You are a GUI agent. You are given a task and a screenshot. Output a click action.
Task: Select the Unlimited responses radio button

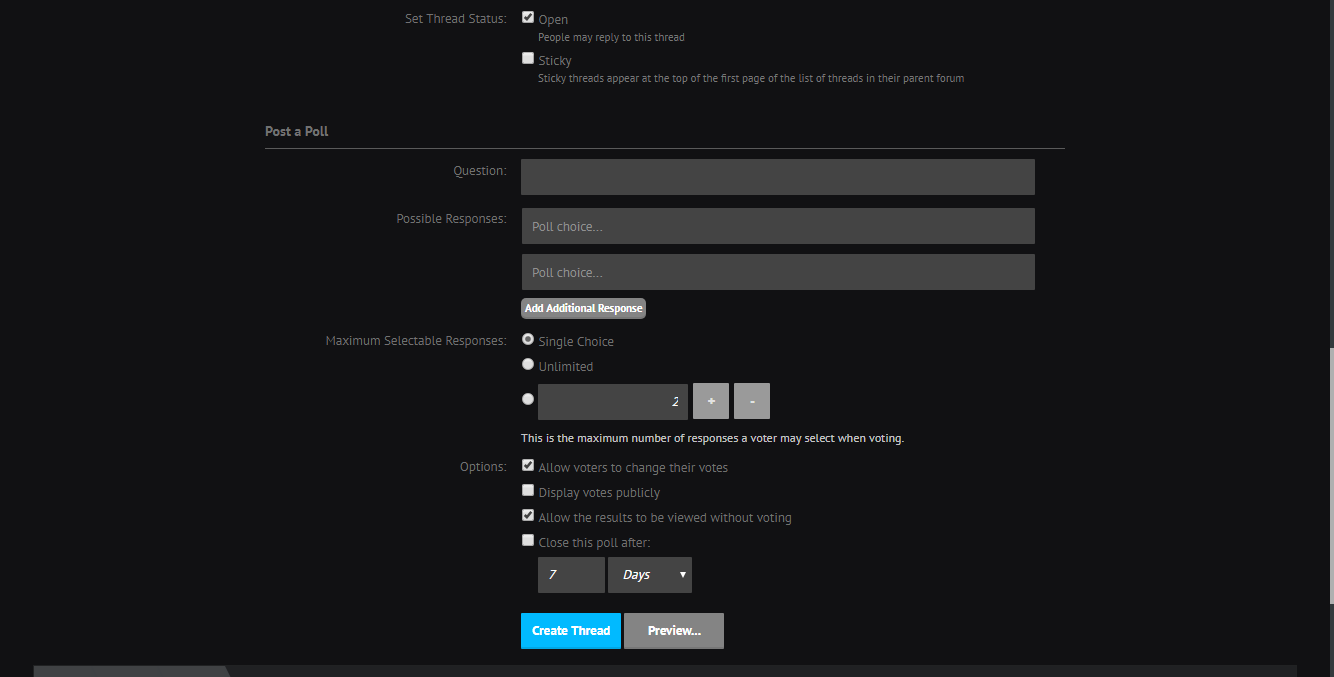(x=528, y=365)
